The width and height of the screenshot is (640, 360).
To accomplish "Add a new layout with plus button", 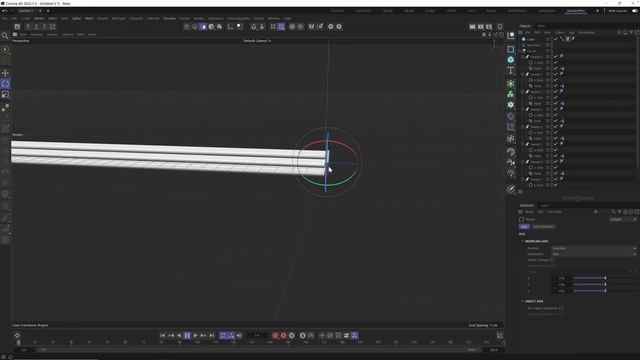I will (x=598, y=11).
